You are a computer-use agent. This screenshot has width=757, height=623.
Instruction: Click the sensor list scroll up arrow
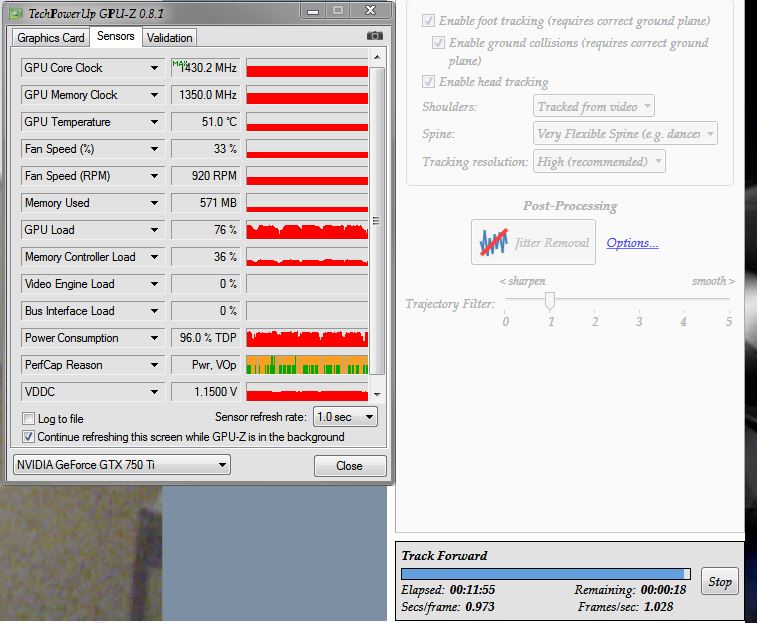pos(377,57)
